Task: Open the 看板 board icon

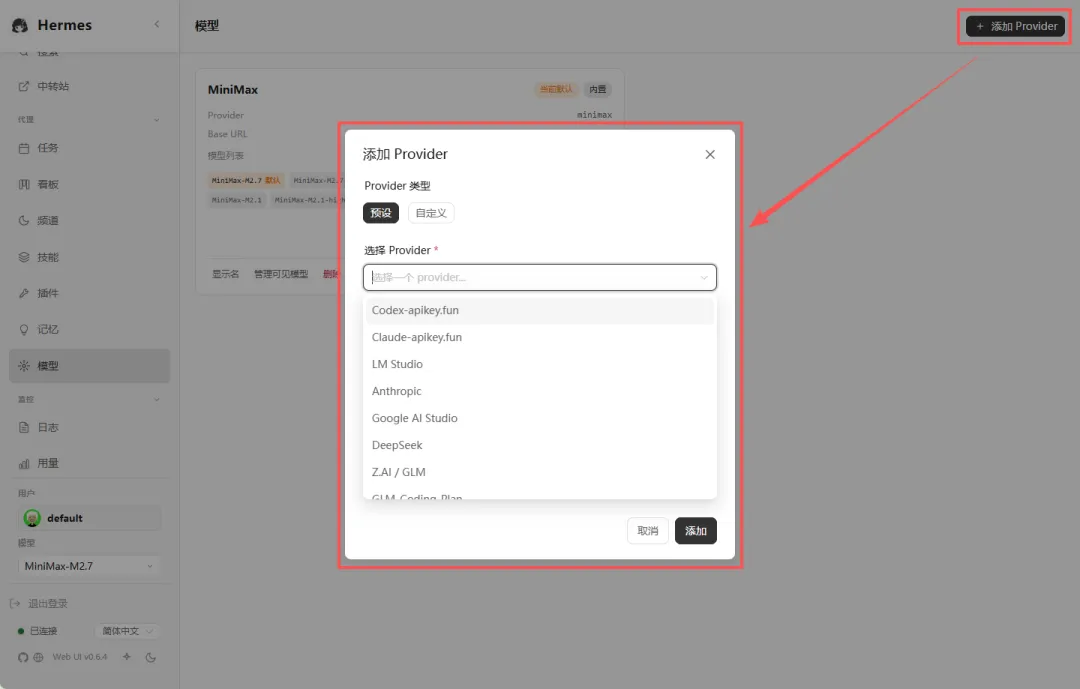Action: 24,185
